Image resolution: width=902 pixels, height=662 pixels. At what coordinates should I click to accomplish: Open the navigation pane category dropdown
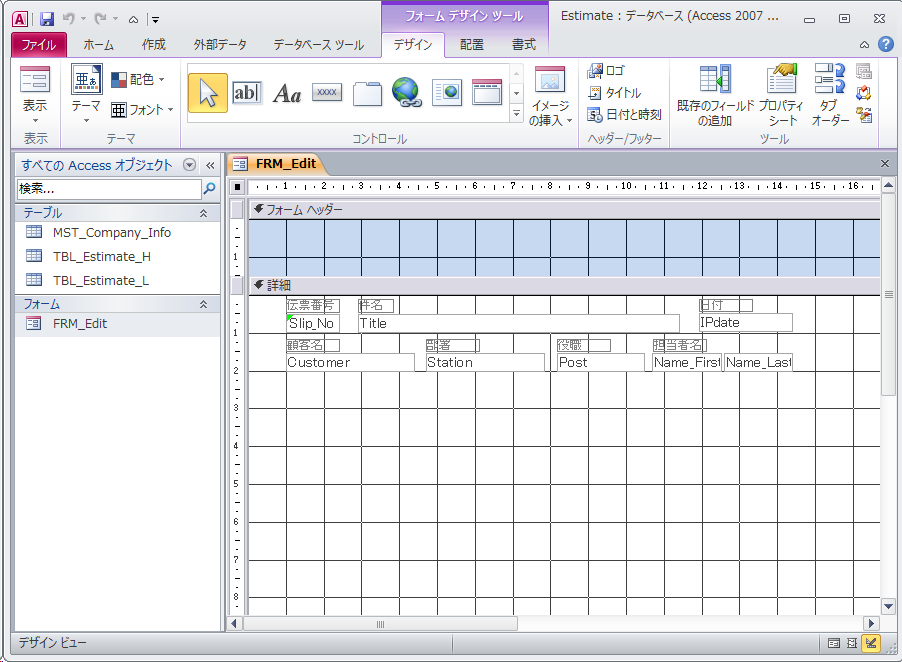pyautogui.click(x=189, y=165)
